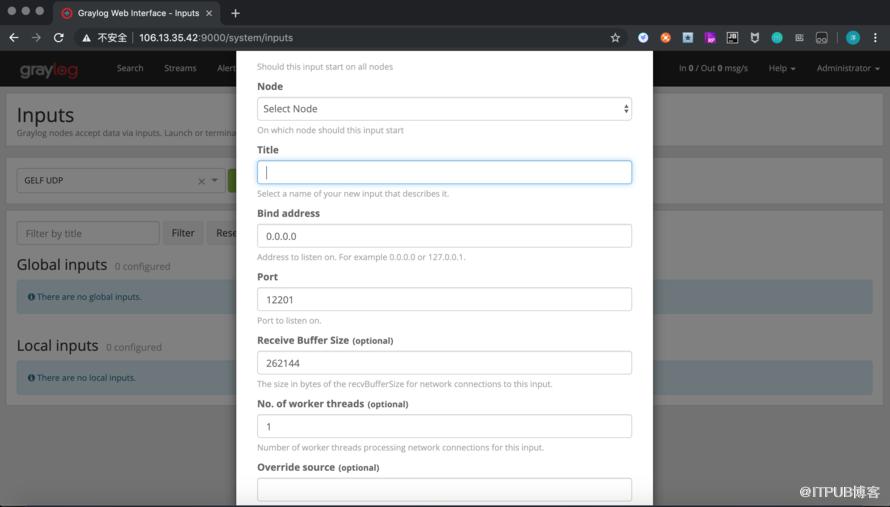
Task: Open the Streams nav item
Action: [x=180, y=68]
